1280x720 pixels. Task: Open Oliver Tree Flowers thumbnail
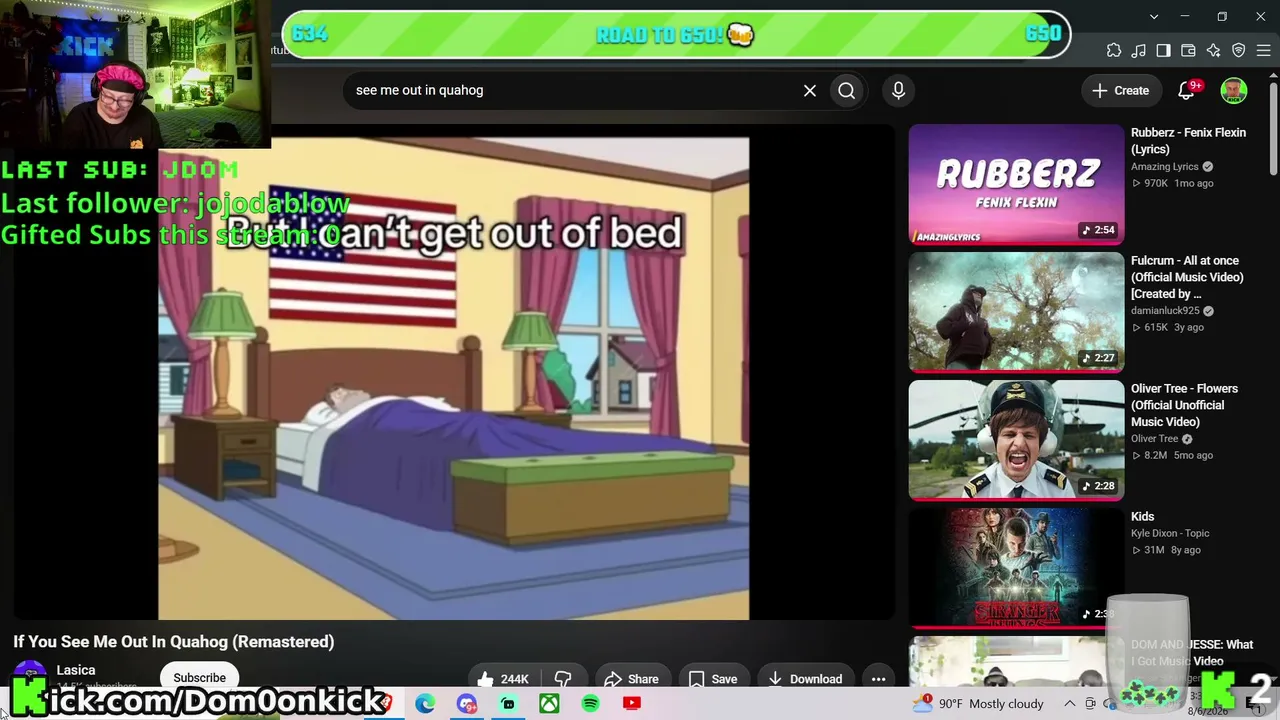(x=1016, y=440)
